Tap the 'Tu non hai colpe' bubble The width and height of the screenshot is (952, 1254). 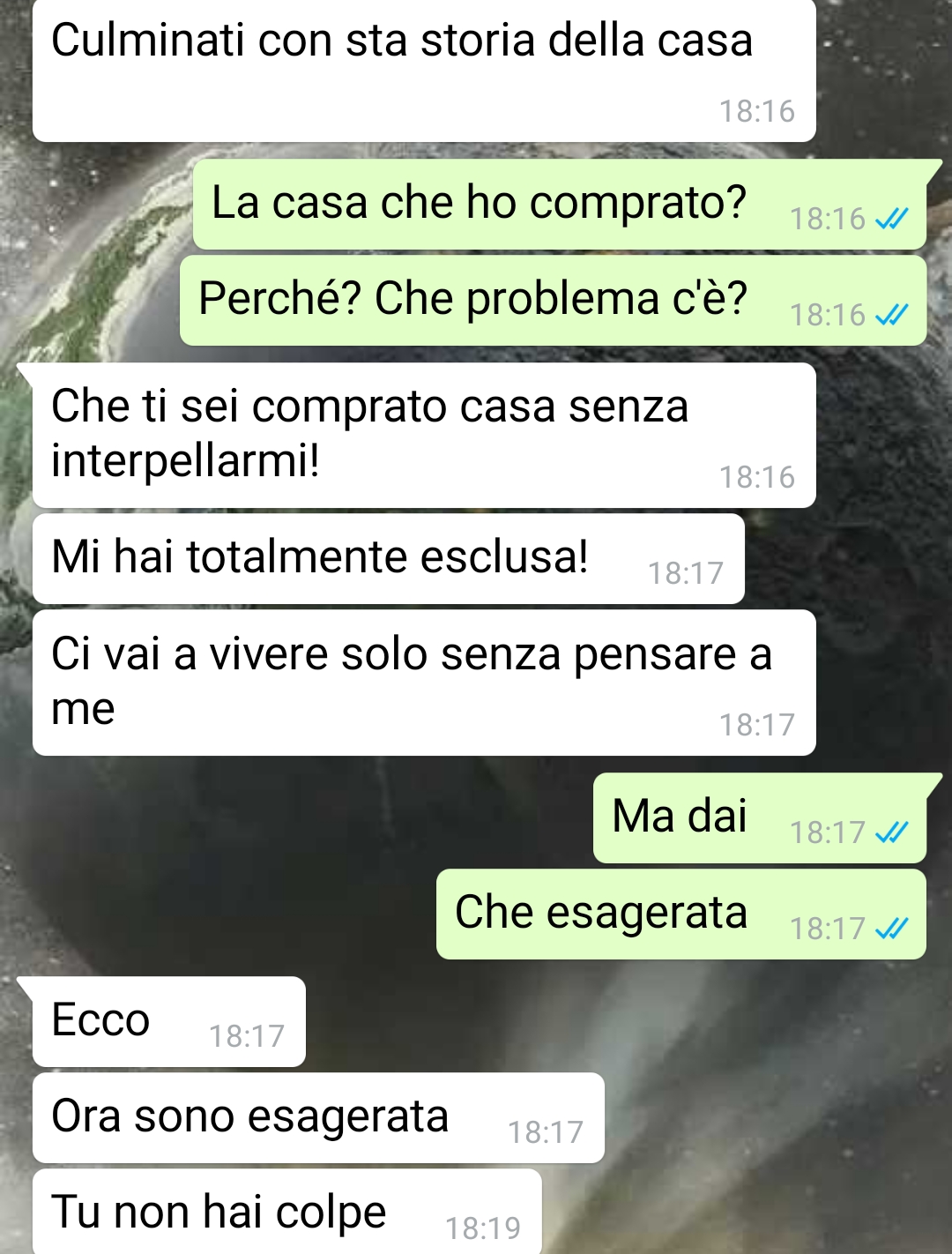287,1212
